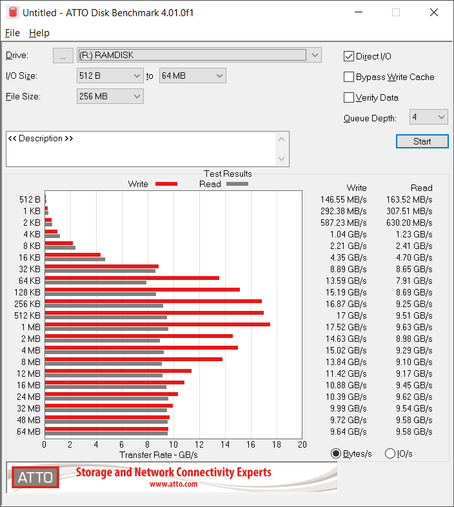Image resolution: width=454 pixels, height=507 pixels.
Task: Click the red Write legend swatch
Action: pos(166,184)
